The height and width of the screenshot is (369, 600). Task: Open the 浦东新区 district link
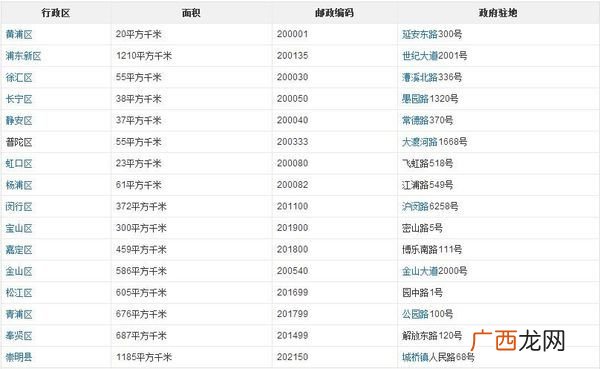[23, 56]
